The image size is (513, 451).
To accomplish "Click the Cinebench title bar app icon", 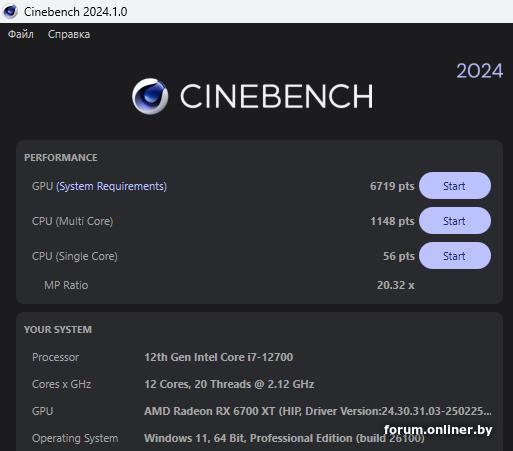I will point(10,11).
